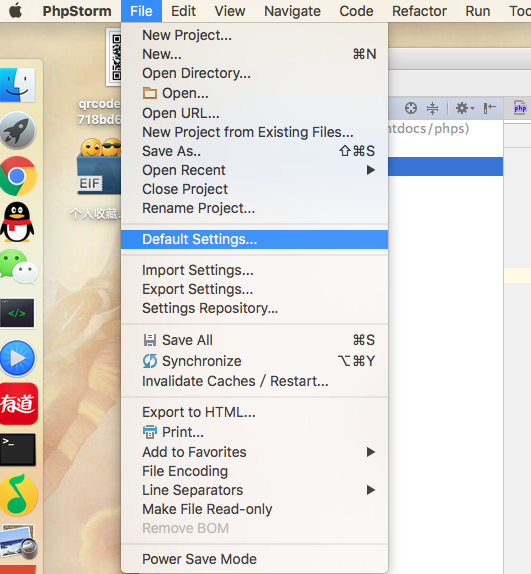
Task: Choose Open Directory...
Action: point(254,73)
